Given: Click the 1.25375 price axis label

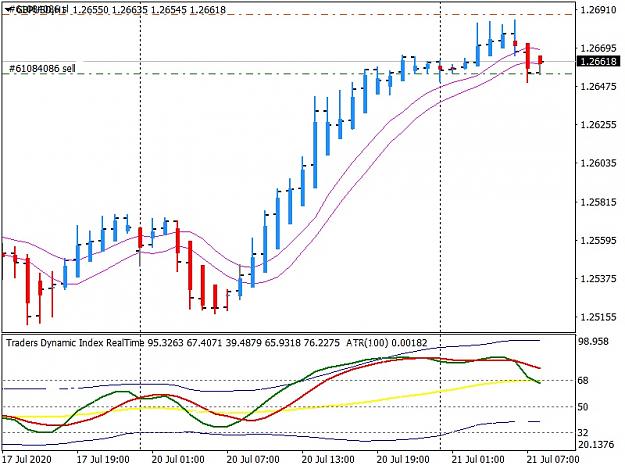Looking at the screenshot, I should coord(599,279).
